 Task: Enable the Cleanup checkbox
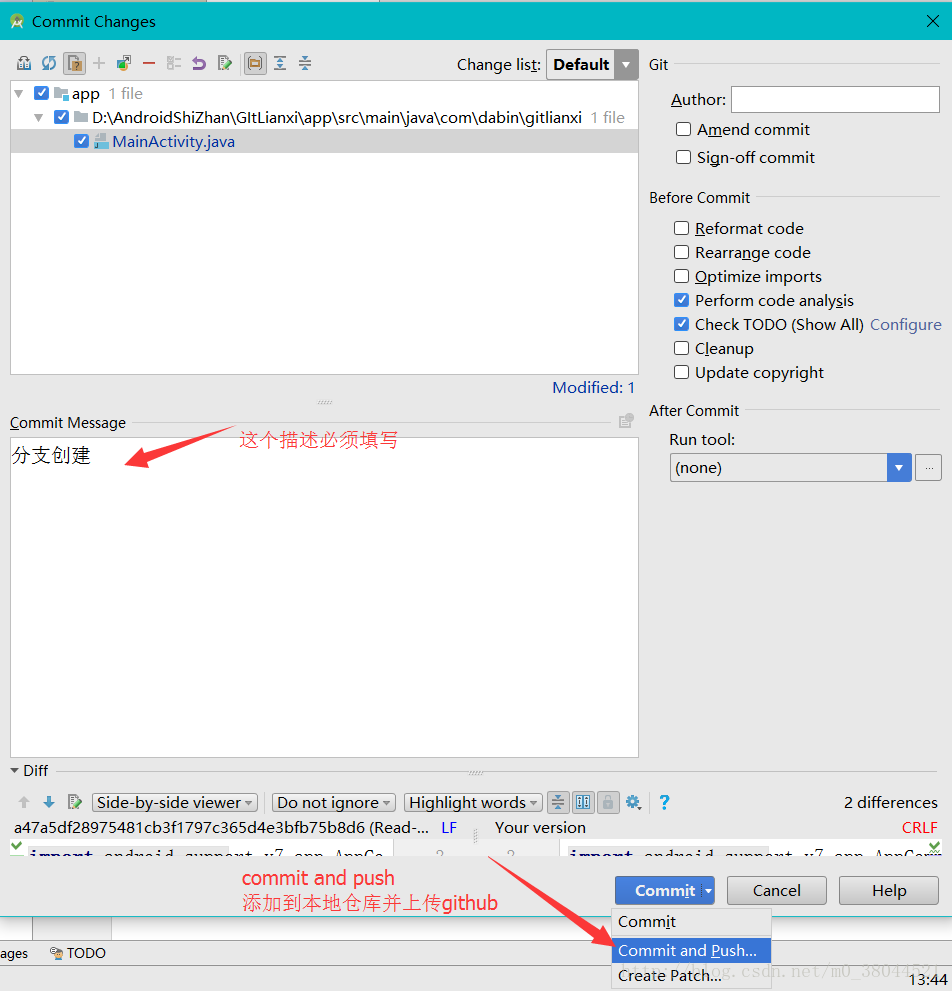681,348
